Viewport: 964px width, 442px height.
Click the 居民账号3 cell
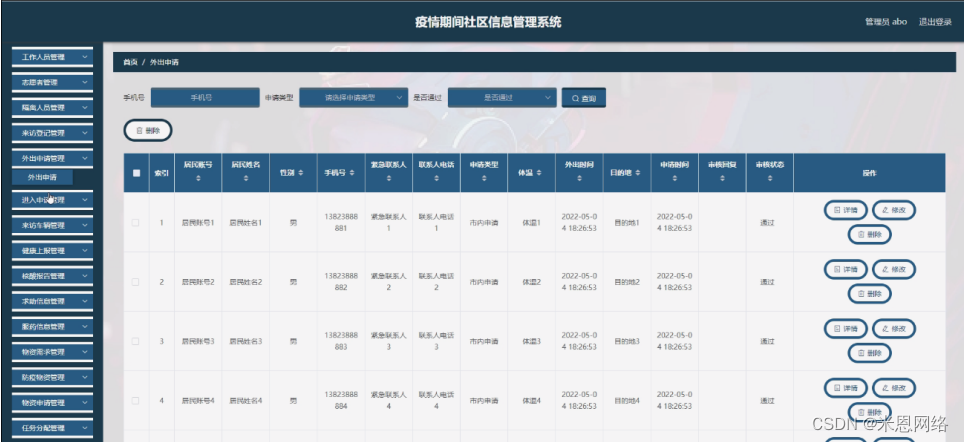click(198, 341)
